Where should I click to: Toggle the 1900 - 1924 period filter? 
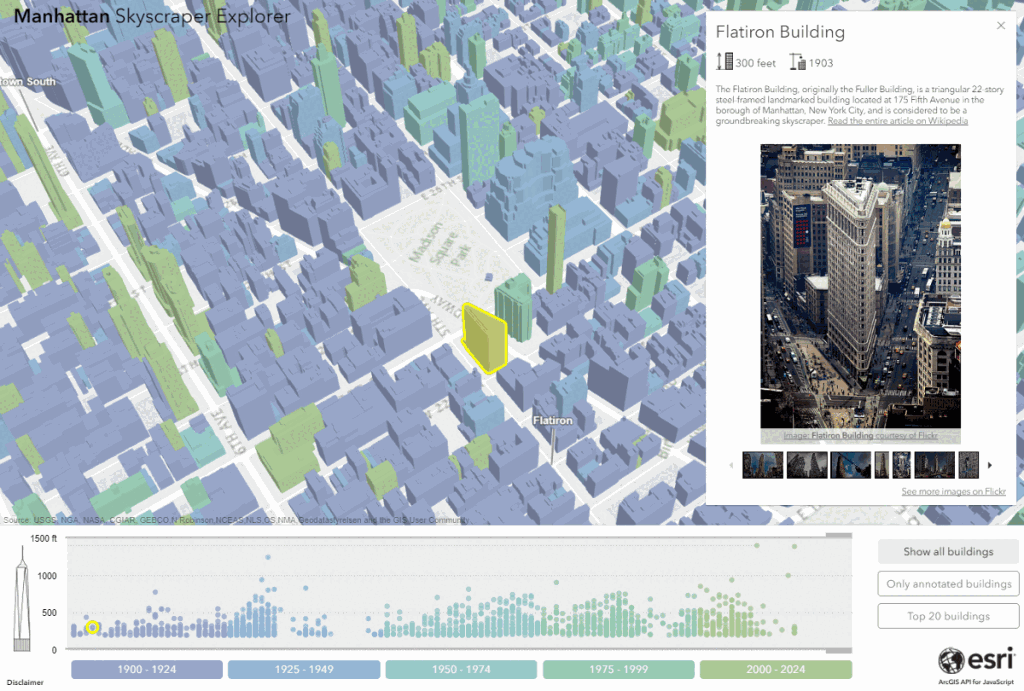147,669
